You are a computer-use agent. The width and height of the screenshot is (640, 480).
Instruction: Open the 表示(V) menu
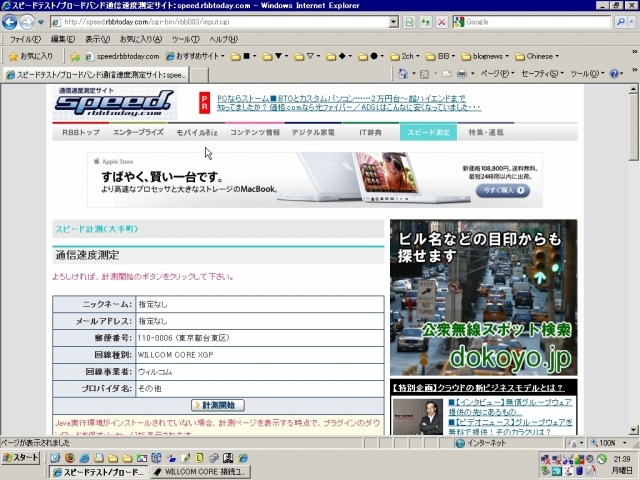pos(97,40)
